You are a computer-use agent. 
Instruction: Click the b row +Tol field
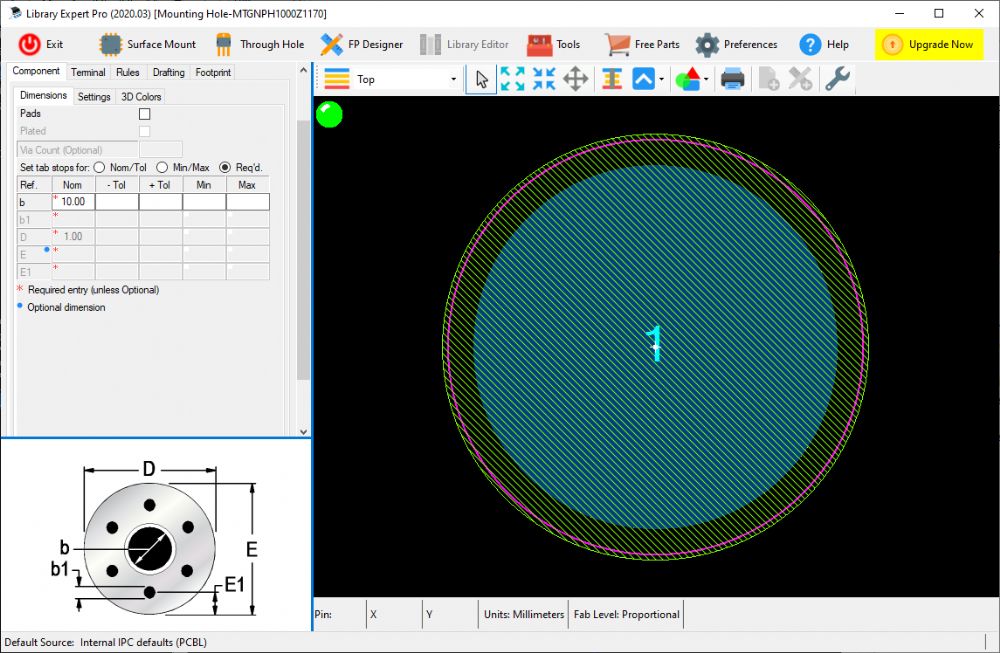(x=161, y=202)
